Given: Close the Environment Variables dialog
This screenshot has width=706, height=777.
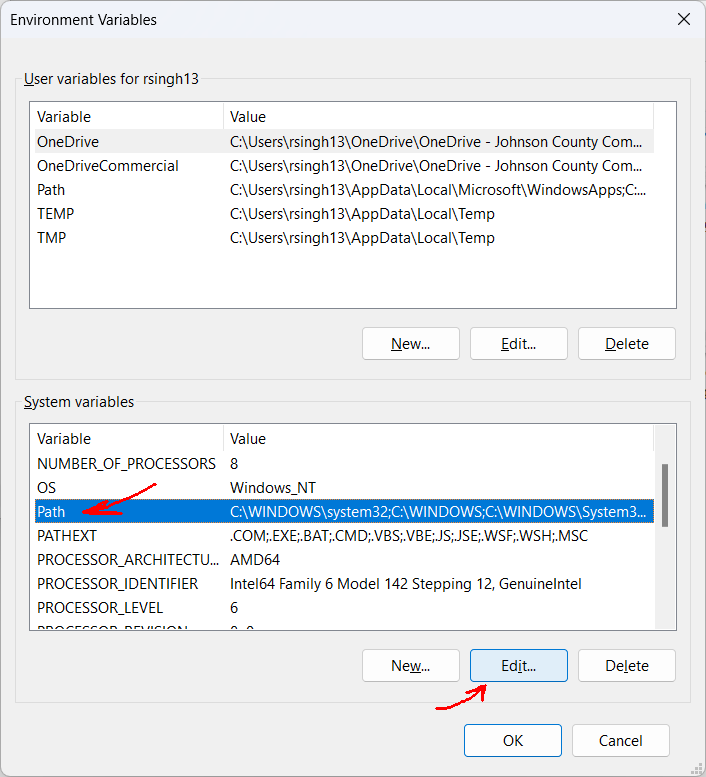Looking at the screenshot, I should pyautogui.click(x=684, y=19).
